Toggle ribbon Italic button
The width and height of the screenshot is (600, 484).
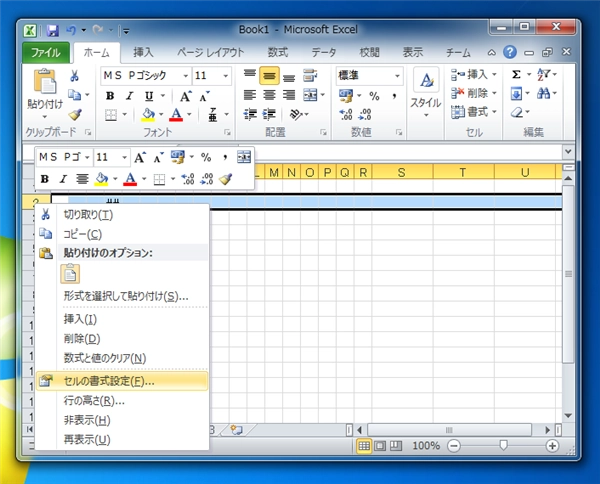(x=129, y=96)
